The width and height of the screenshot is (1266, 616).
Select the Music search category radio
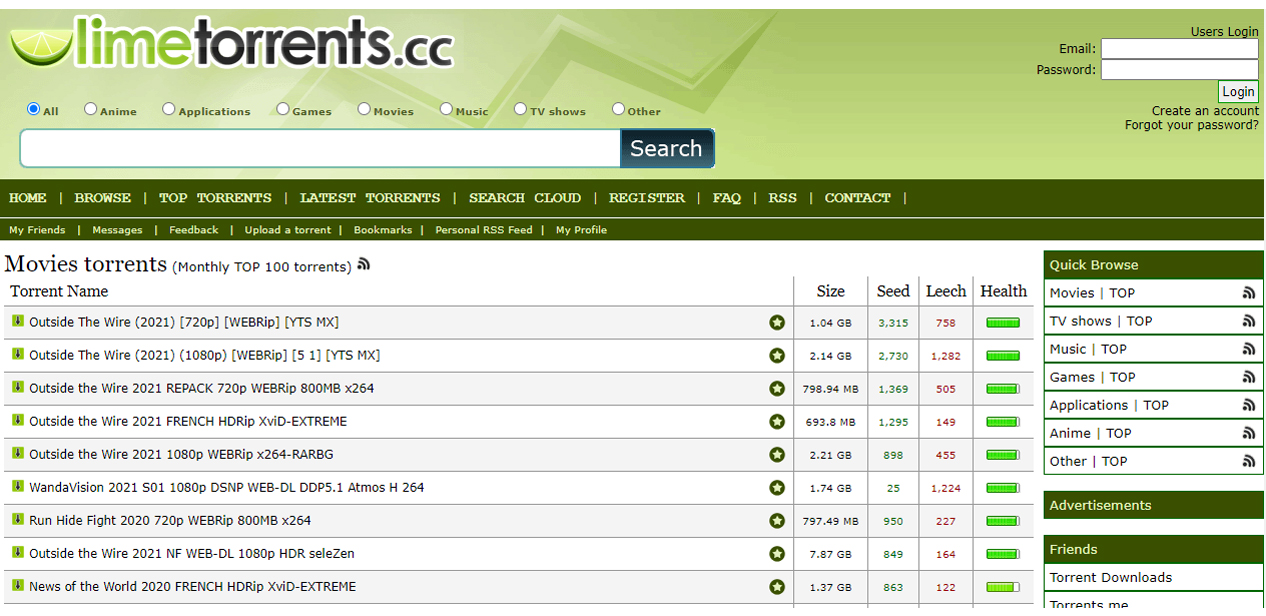point(446,109)
